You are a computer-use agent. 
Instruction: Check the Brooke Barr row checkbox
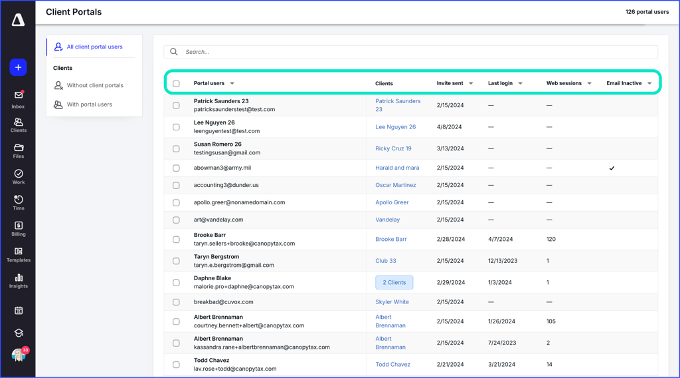click(x=176, y=239)
